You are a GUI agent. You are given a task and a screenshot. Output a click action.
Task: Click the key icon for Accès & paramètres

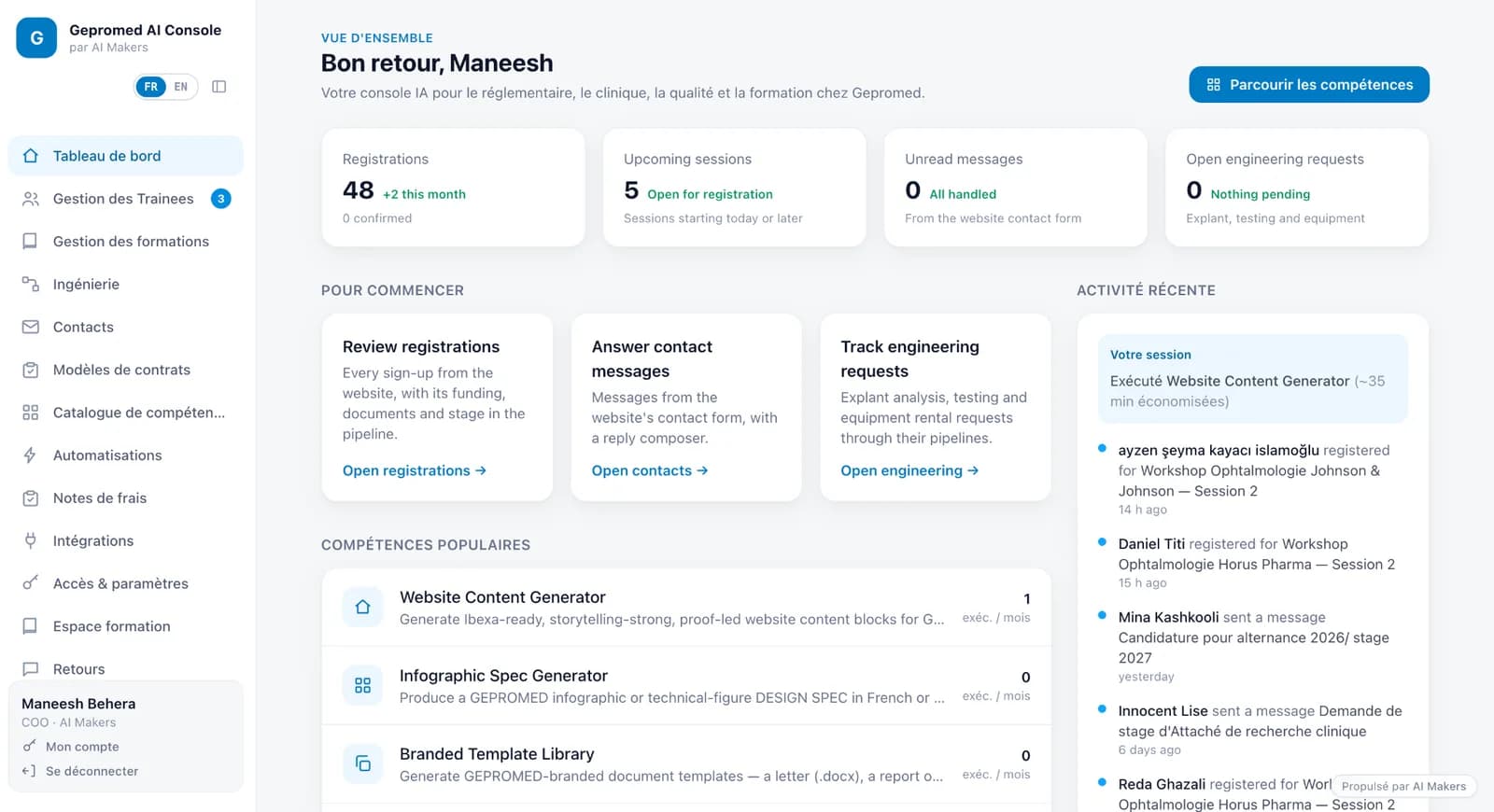coord(31,583)
